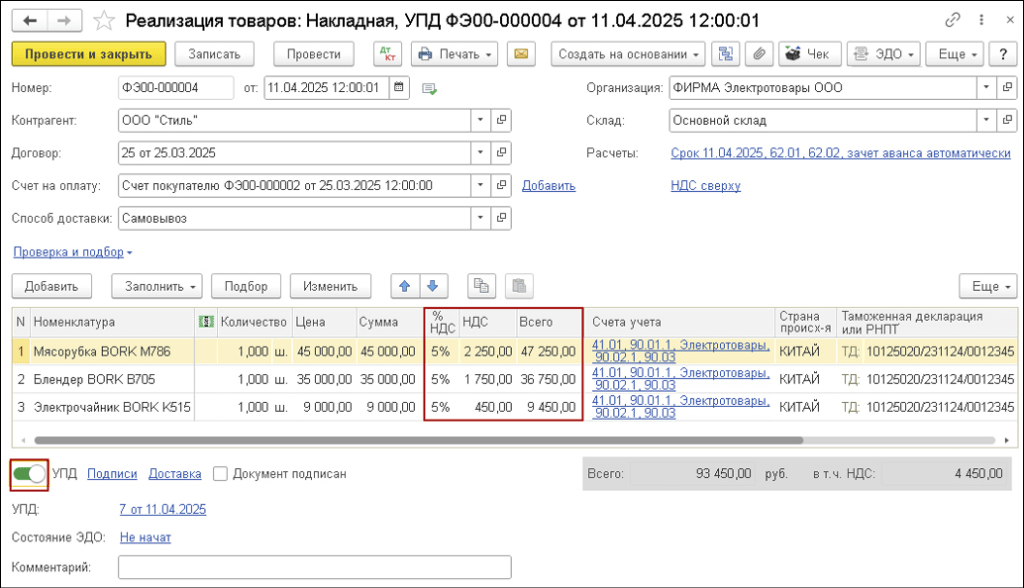This screenshot has height=588, width=1024.
Task: Expand the Контрагент dropdown list
Action: (482, 120)
